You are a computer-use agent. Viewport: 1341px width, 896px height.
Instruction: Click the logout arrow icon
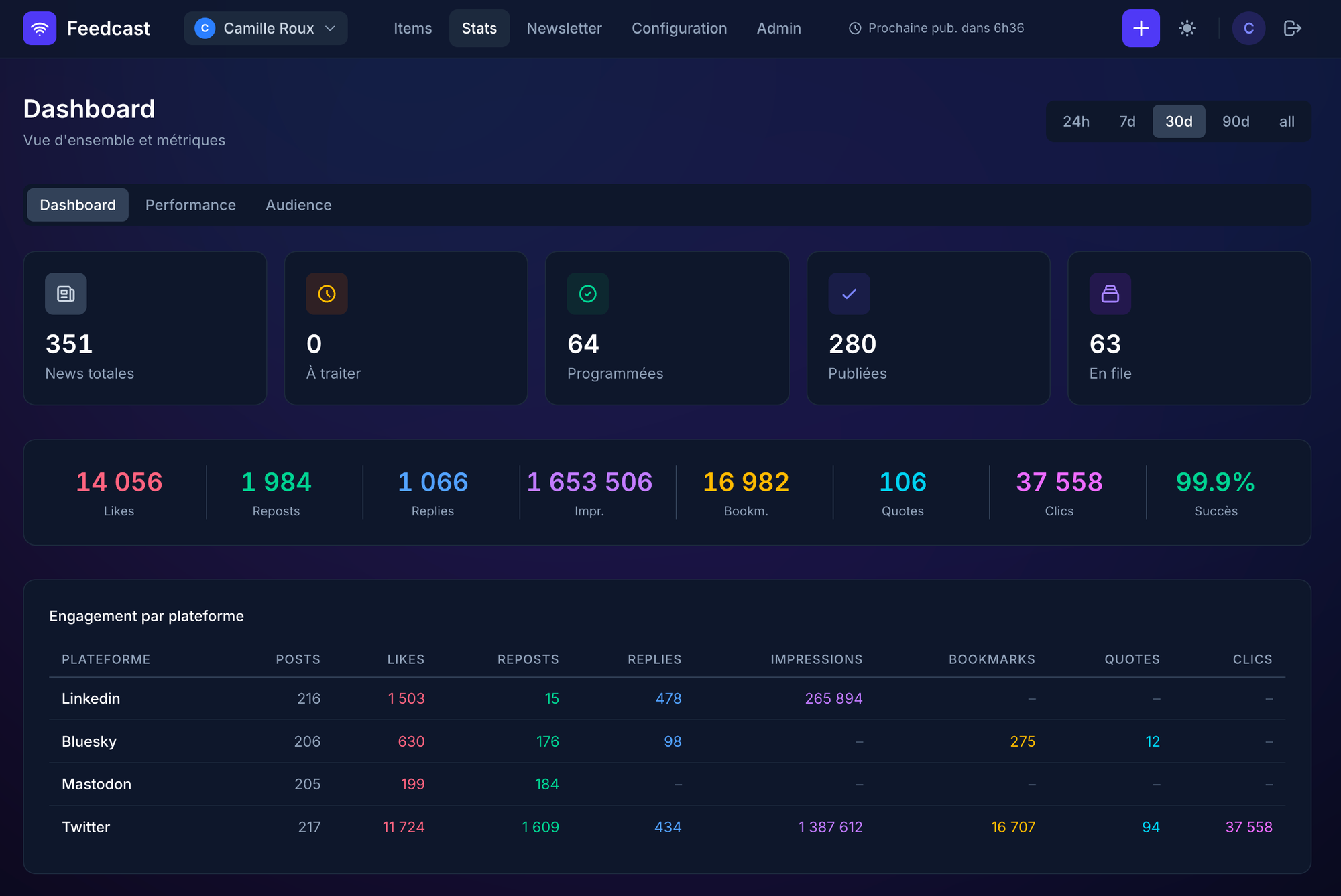point(1292,28)
